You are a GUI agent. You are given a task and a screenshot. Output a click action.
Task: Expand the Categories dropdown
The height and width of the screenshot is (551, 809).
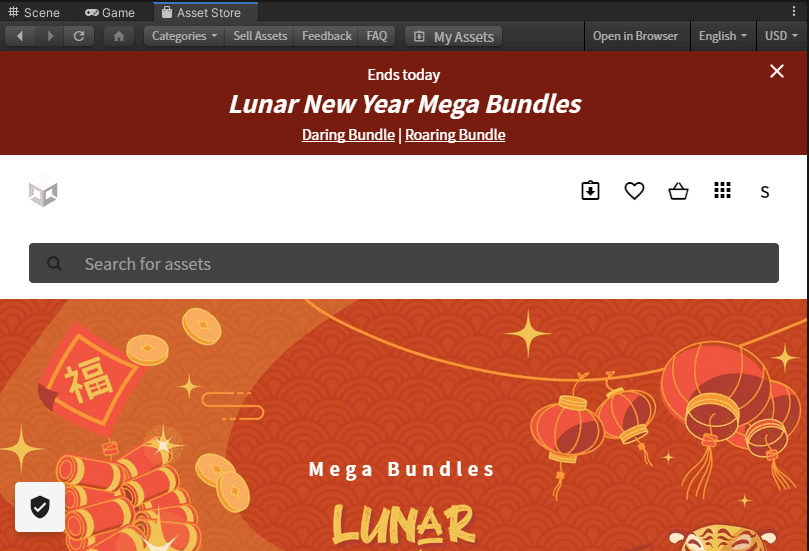tap(184, 36)
